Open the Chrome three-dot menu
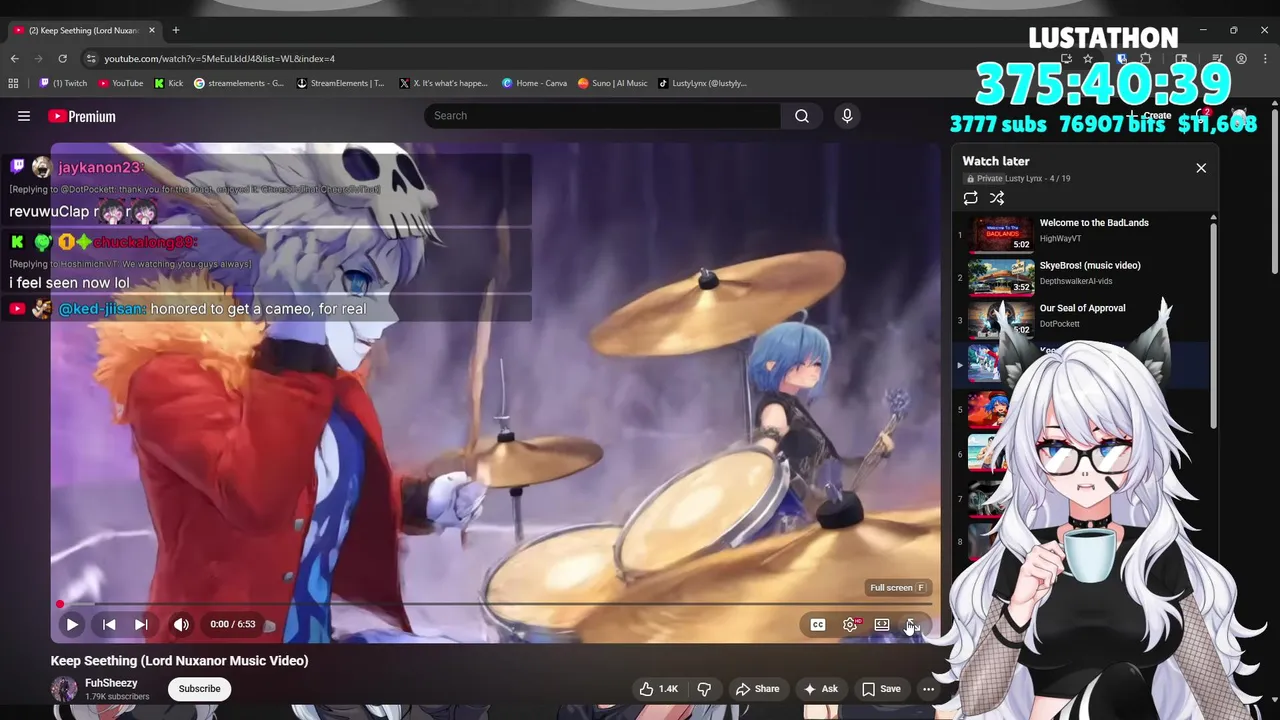1280x720 pixels. pyautogui.click(x=1265, y=59)
